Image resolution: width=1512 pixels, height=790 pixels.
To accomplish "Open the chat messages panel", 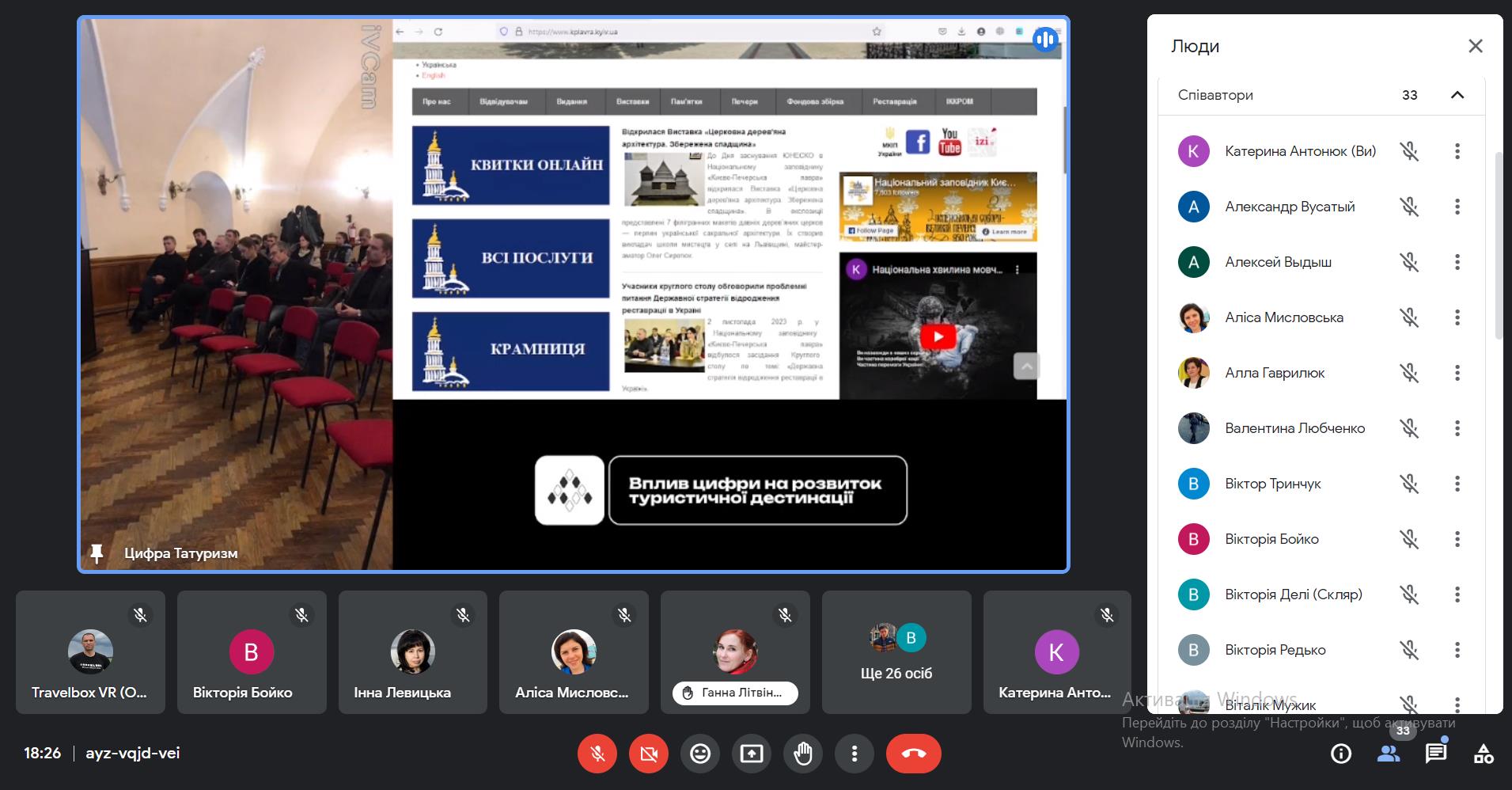I will [1435, 754].
